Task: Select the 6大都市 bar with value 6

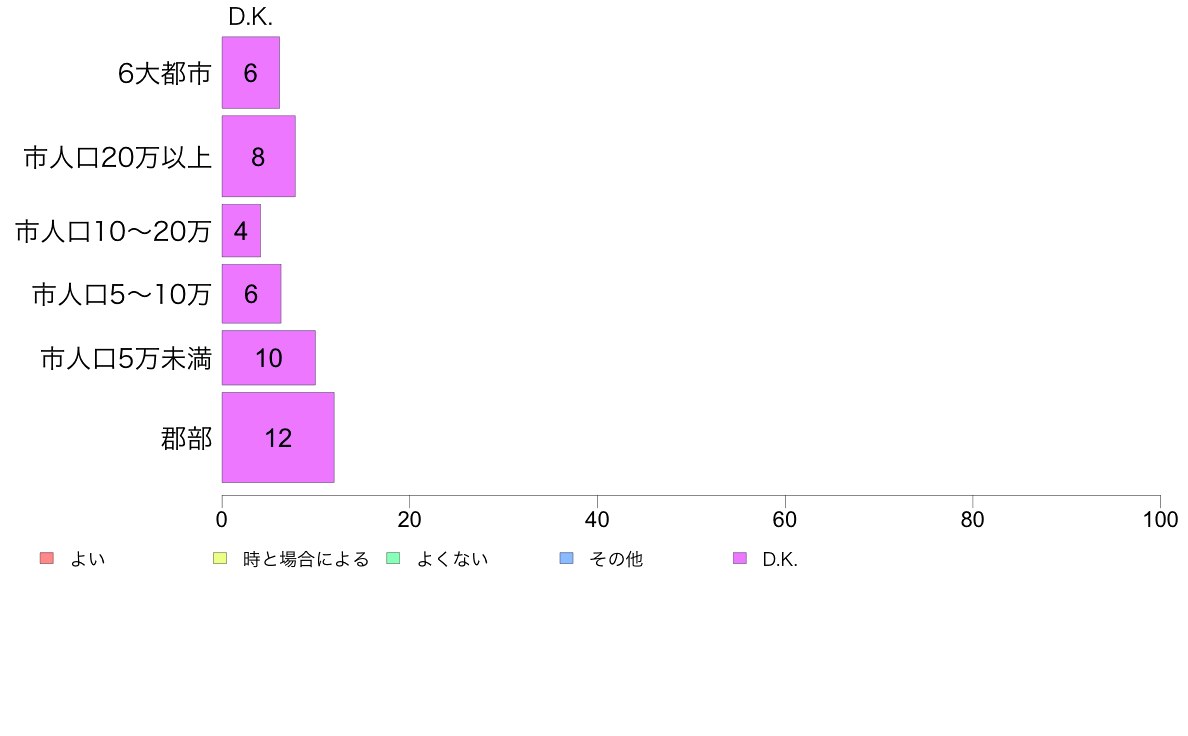Action: pyautogui.click(x=251, y=73)
